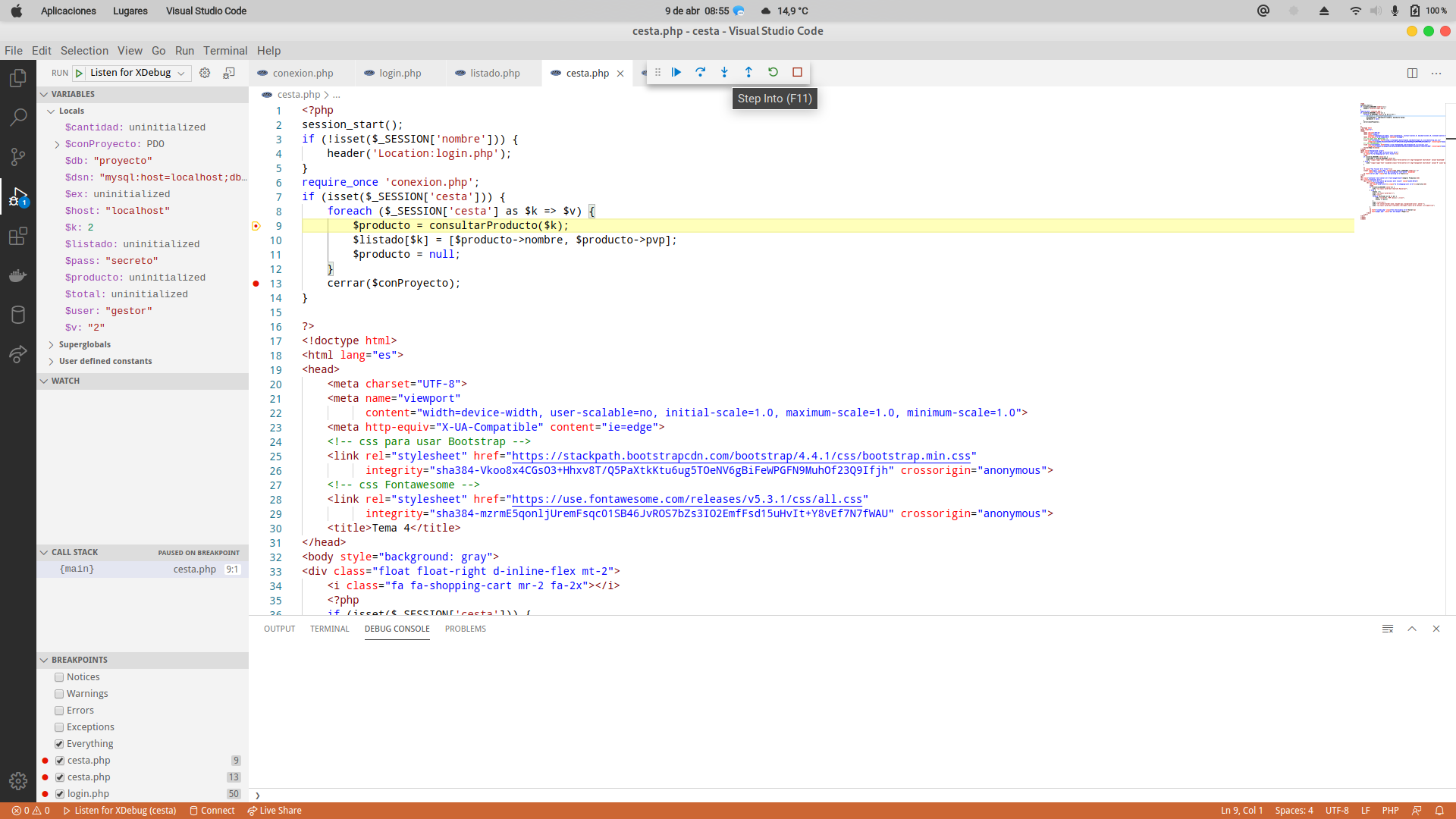Open Source Control view
The width and height of the screenshot is (1456, 819).
tap(18, 157)
